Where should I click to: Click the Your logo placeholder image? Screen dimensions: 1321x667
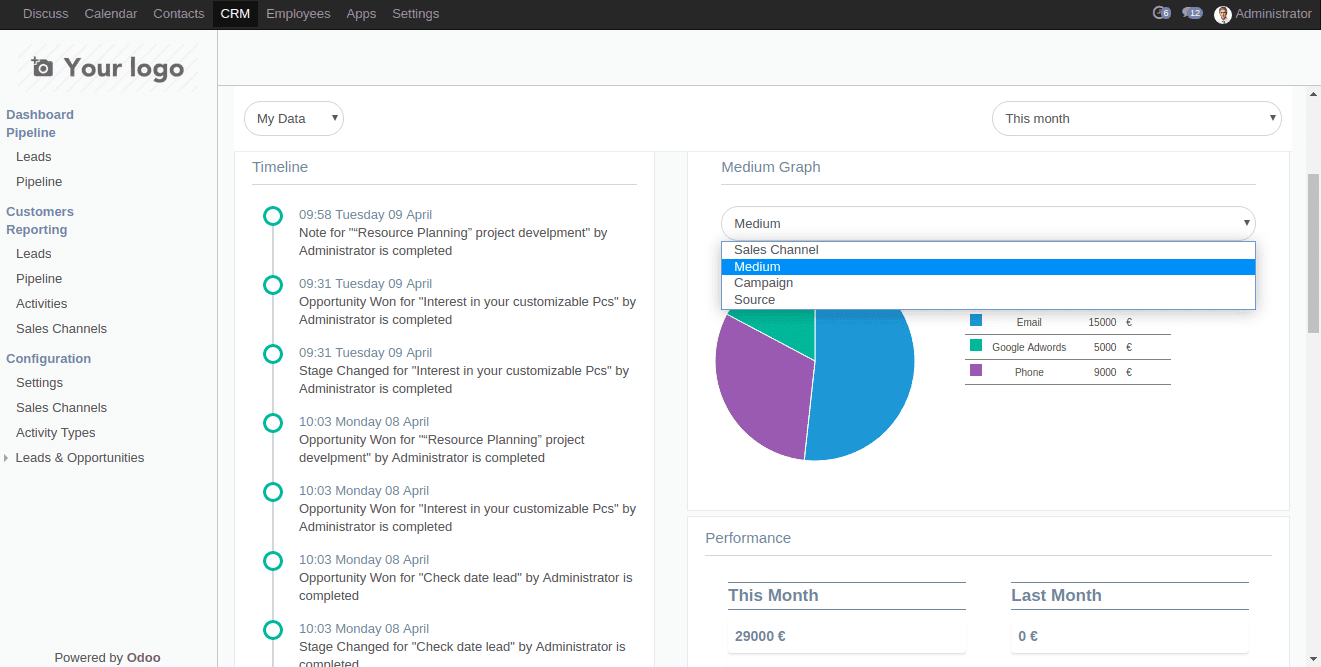coord(108,67)
